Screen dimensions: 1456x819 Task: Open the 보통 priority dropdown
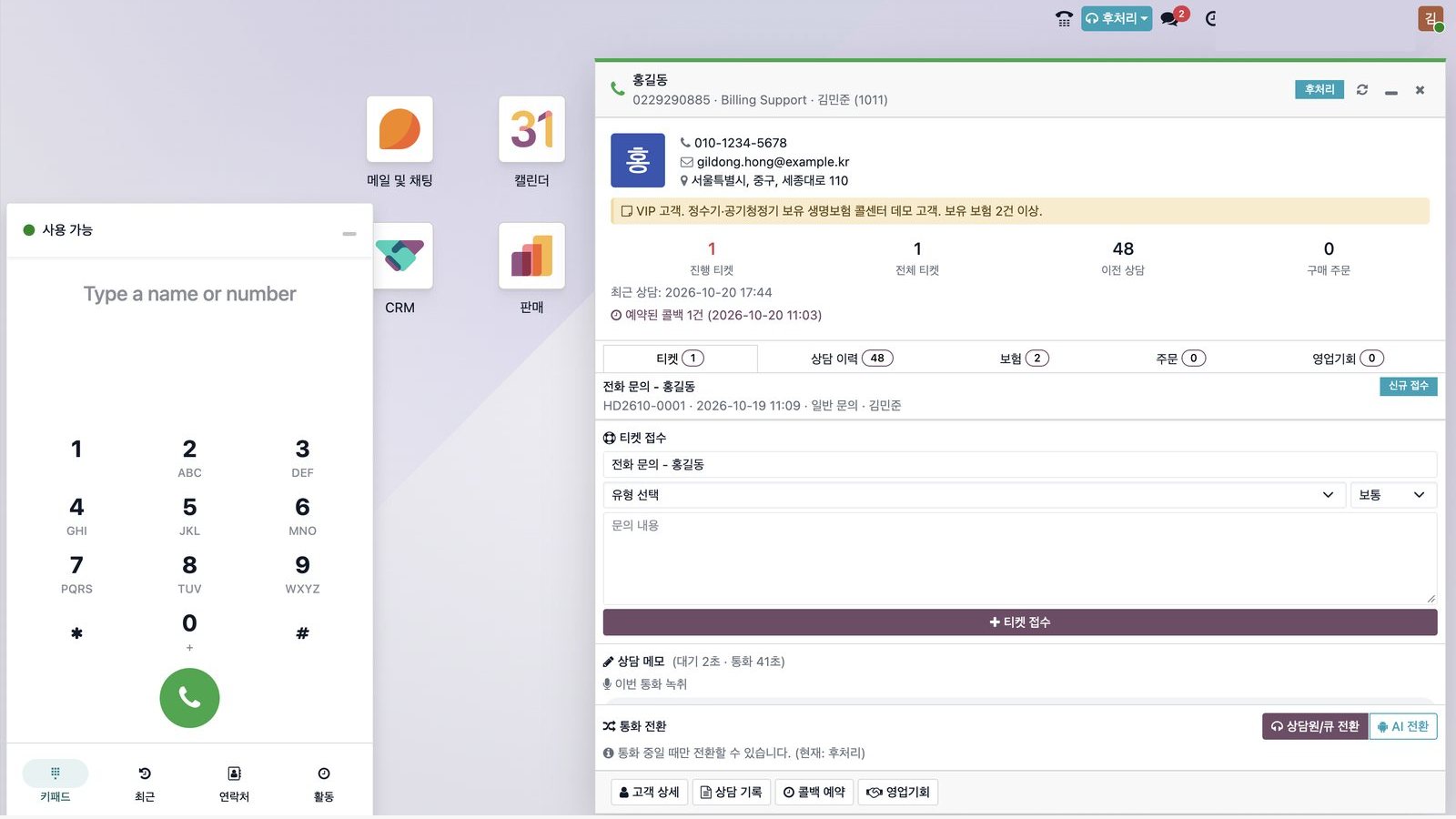[1393, 495]
